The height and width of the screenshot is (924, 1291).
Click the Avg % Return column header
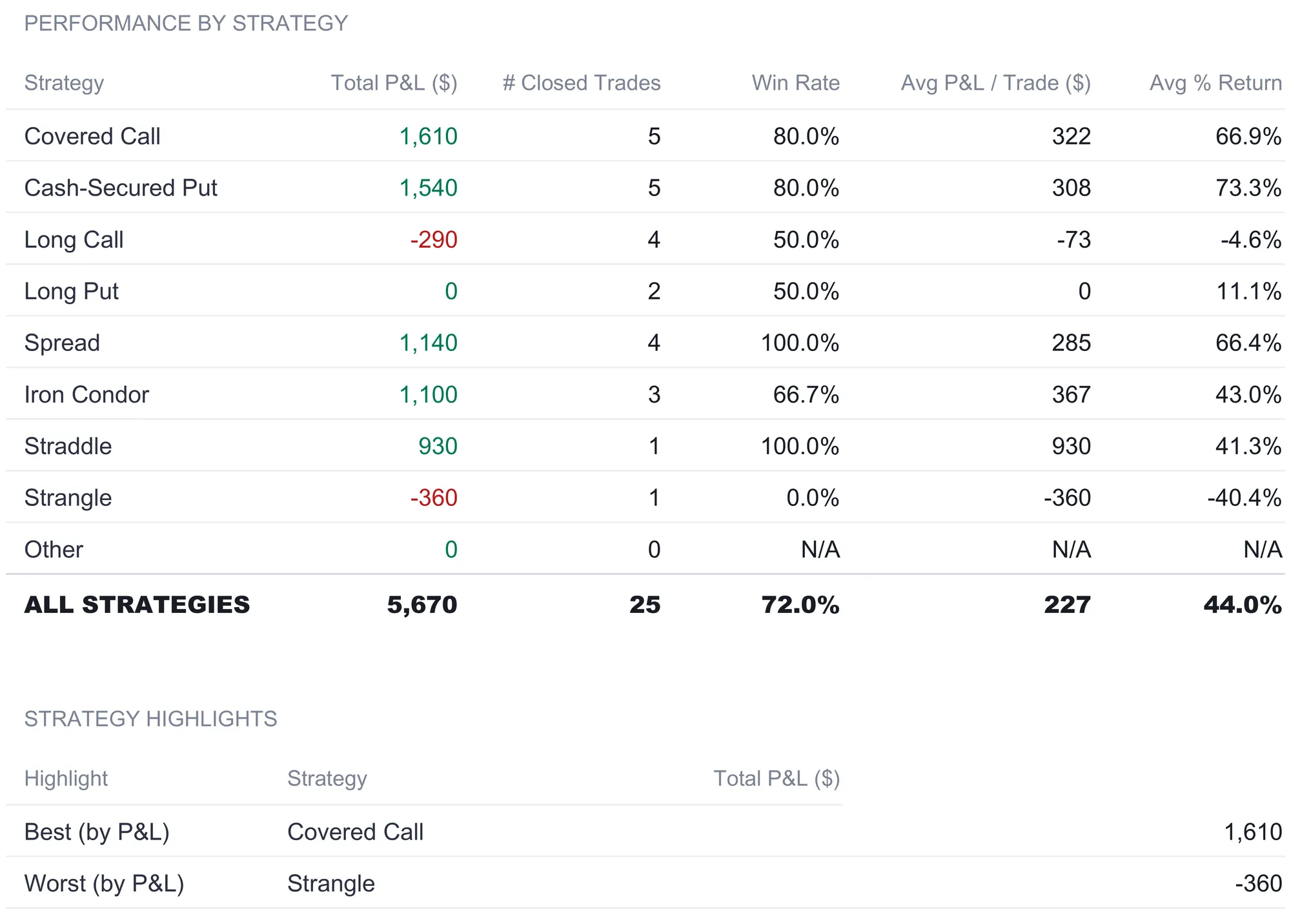point(1215,83)
